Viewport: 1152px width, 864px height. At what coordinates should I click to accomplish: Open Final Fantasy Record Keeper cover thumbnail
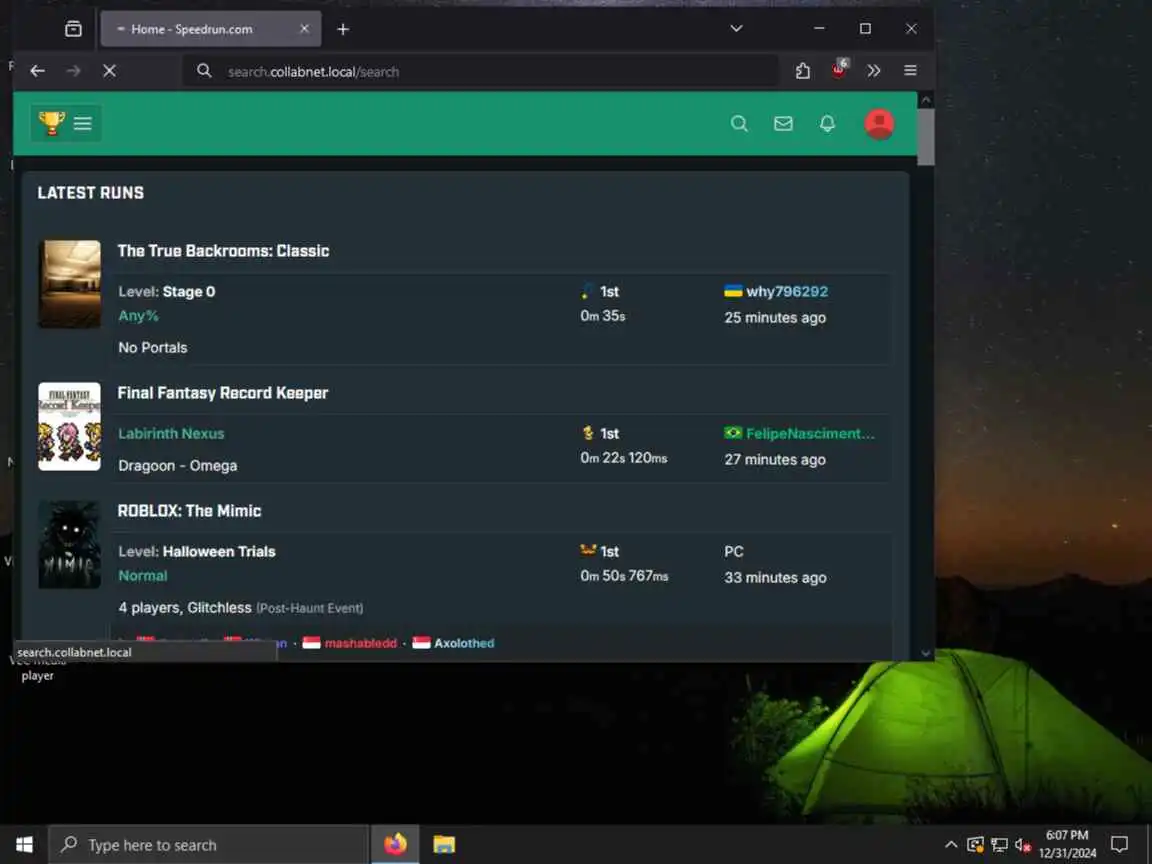click(x=70, y=426)
